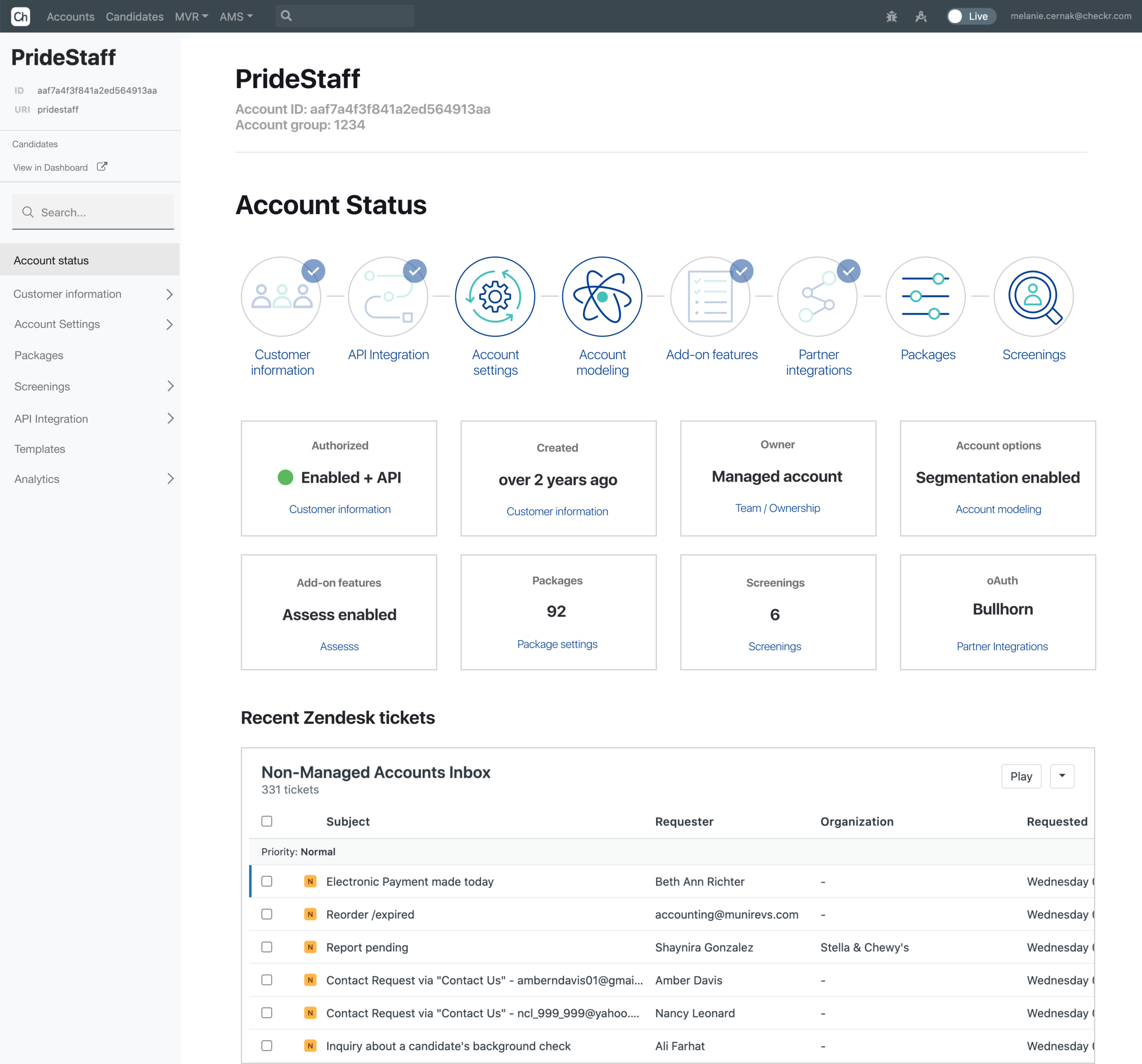Expand Screenings section in sidebar
This screenshot has width=1142, height=1064.
click(169, 386)
